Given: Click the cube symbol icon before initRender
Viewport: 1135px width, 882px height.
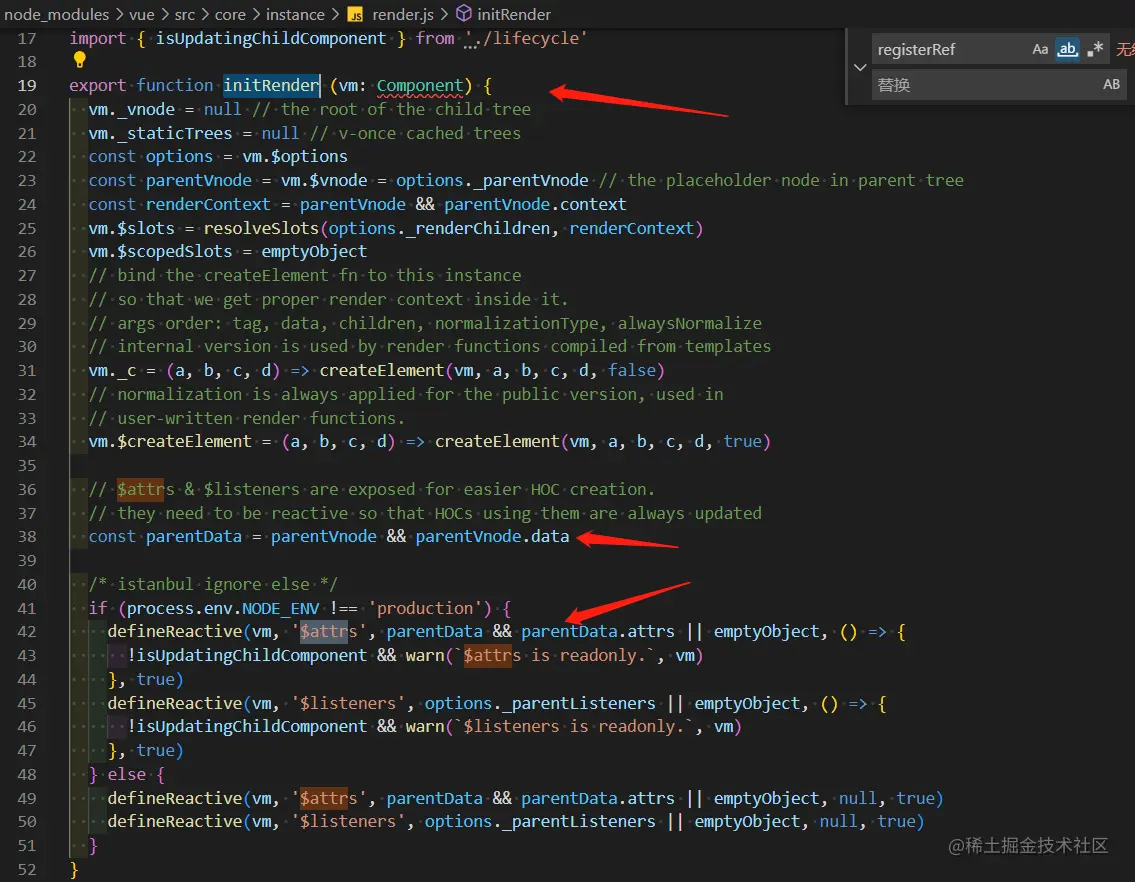Looking at the screenshot, I should (464, 14).
